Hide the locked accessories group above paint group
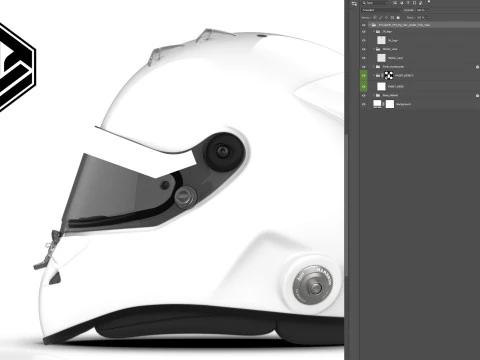 click(364, 67)
